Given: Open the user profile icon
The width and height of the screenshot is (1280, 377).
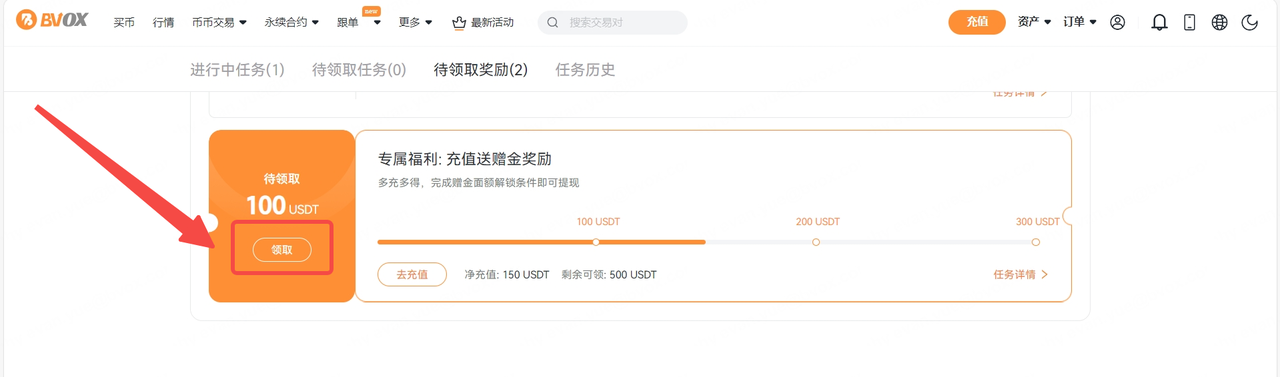Looking at the screenshot, I should coord(1118,22).
